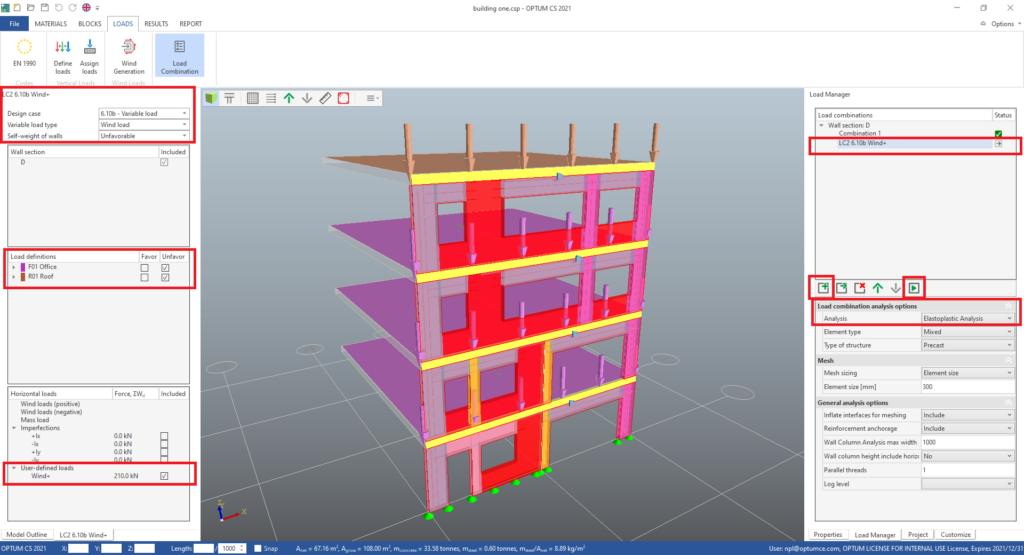
Task: Open the Project tab at bottom right
Action: point(920,534)
